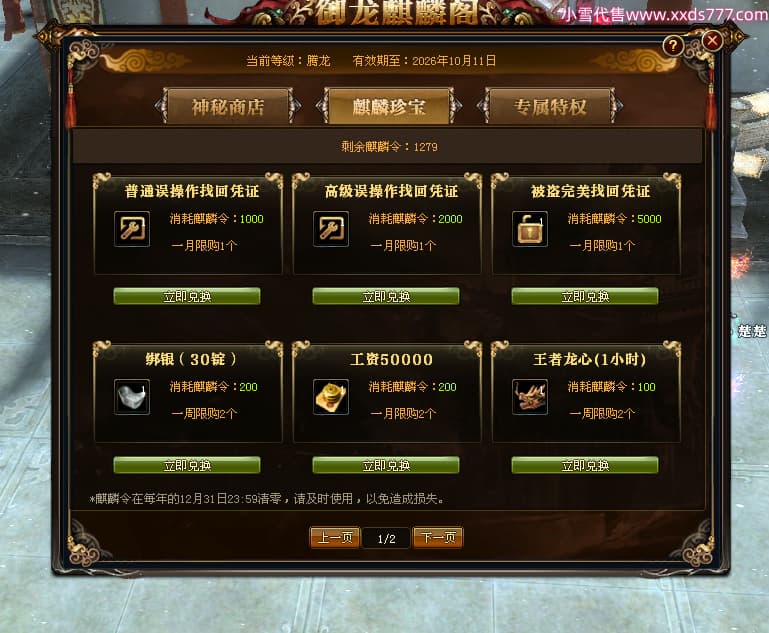Click 立即兑换 under 绑银(30锭)
Image resolution: width=769 pixels, height=633 pixels.
(x=187, y=465)
